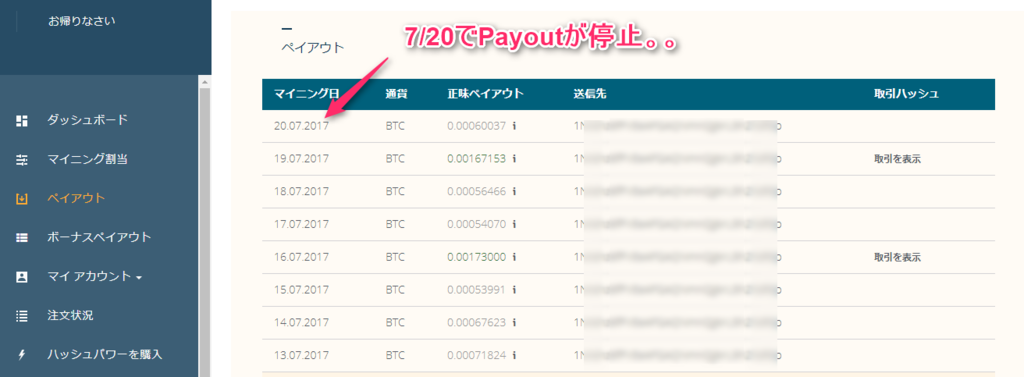Click info icon beside 0.00060037 payout
This screenshot has height=377, width=1024.
[514, 125]
